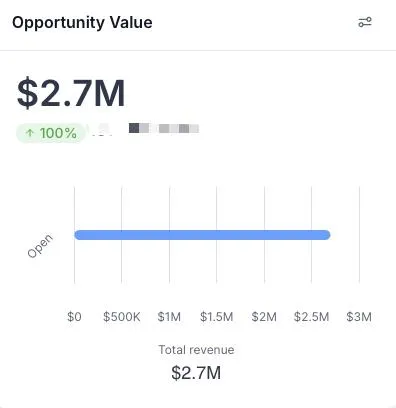Click the blurred comparison text beside 100%
The image size is (396, 408).
pyautogui.click(x=144, y=129)
